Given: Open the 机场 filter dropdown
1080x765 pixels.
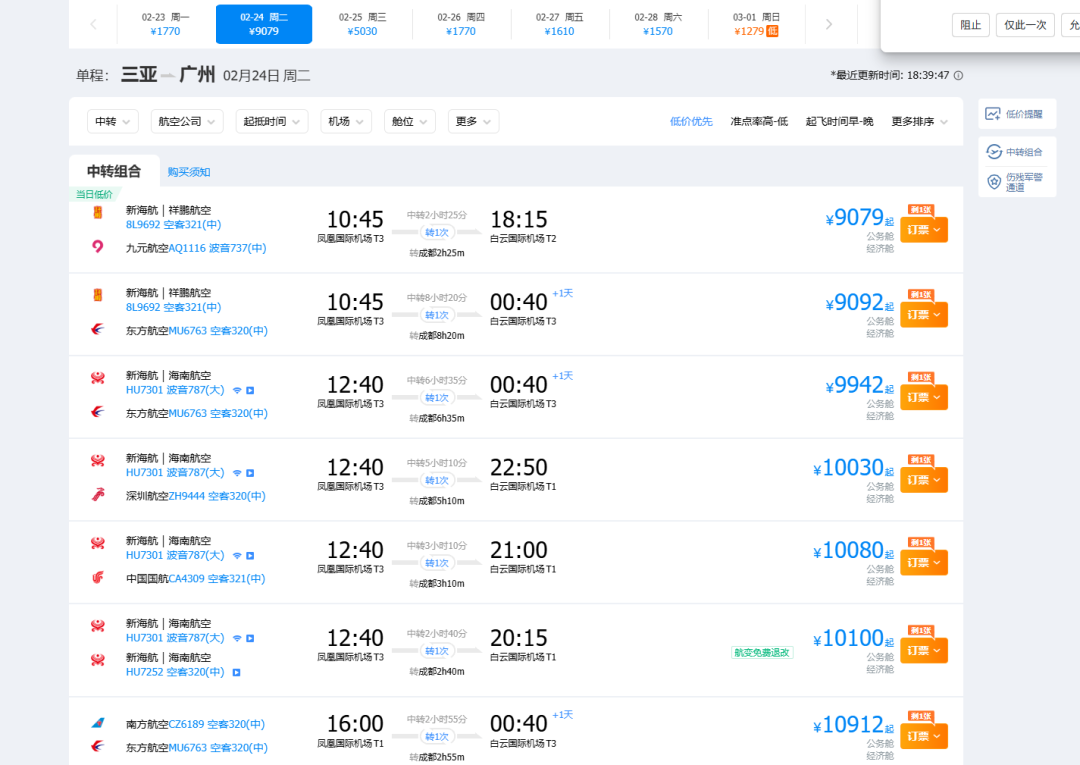Looking at the screenshot, I should (346, 121).
